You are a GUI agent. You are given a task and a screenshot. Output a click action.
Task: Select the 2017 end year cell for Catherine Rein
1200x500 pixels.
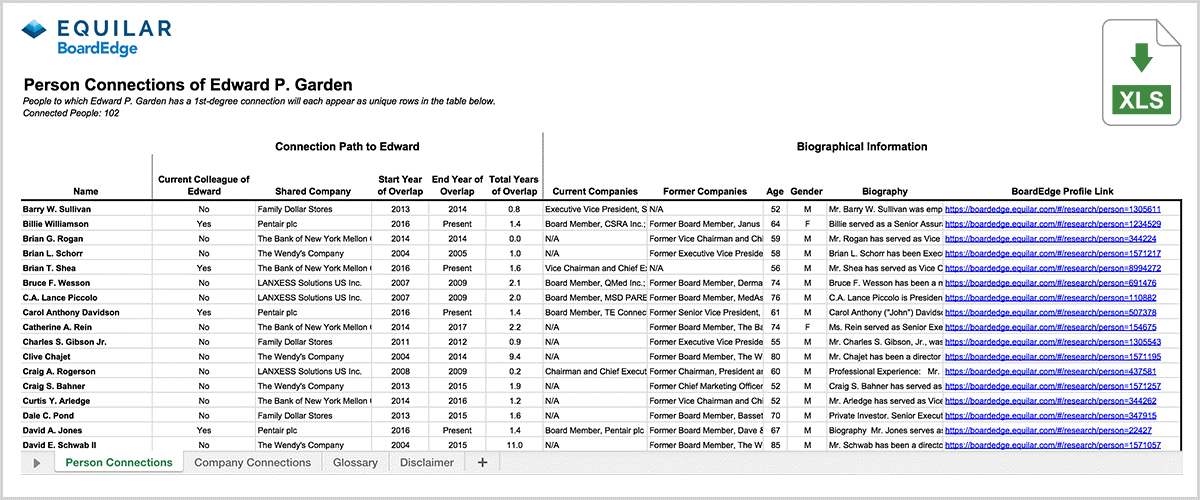457,327
